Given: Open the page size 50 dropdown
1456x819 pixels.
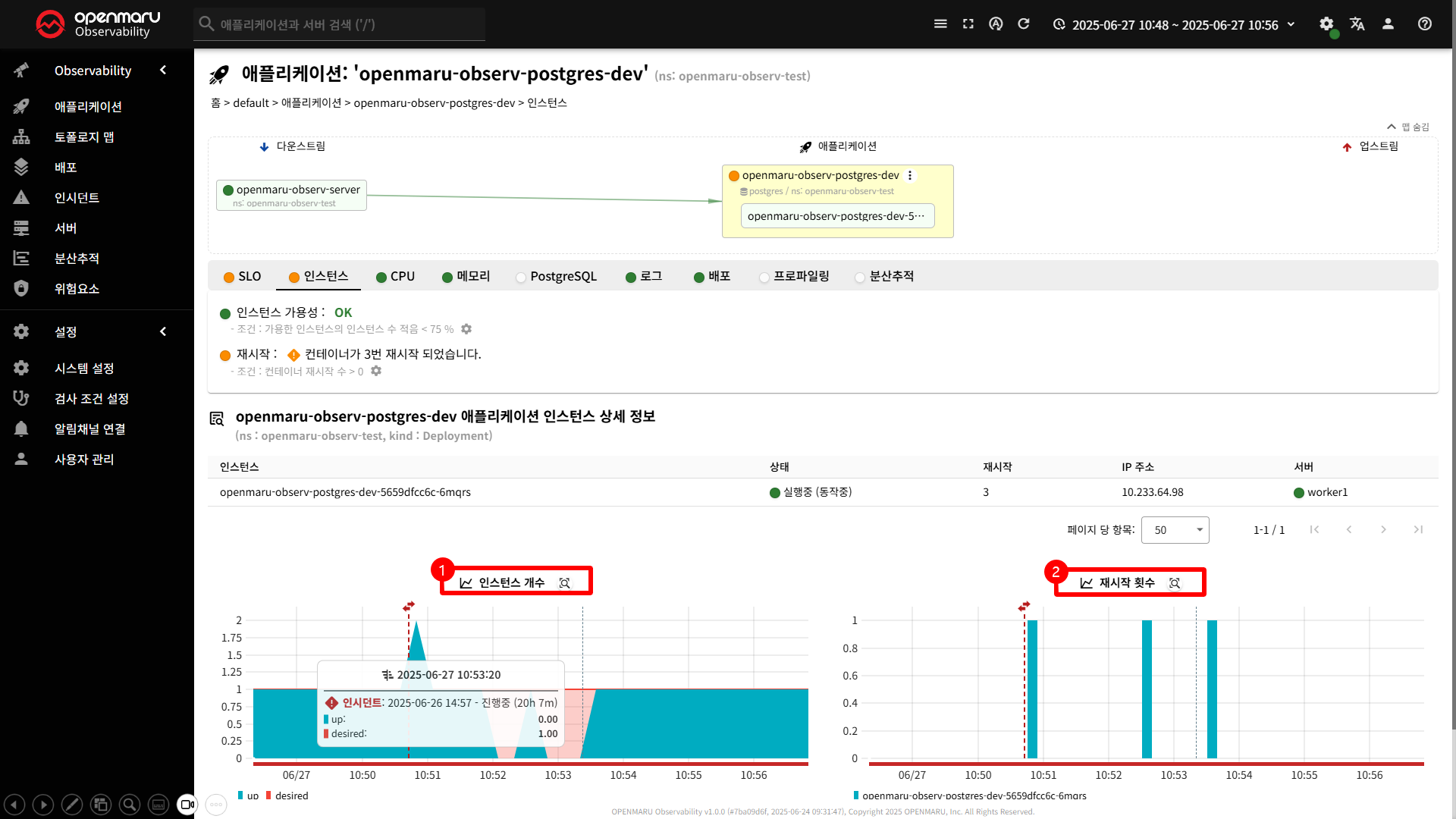Looking at the screenshot, I should (x=1175, y=530).
